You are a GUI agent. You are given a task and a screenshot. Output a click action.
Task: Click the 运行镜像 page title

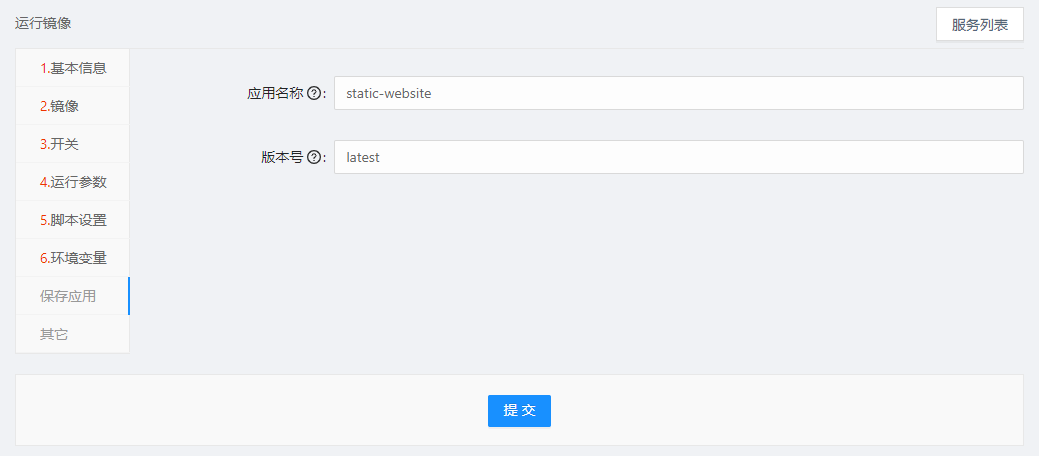(43, 22)
